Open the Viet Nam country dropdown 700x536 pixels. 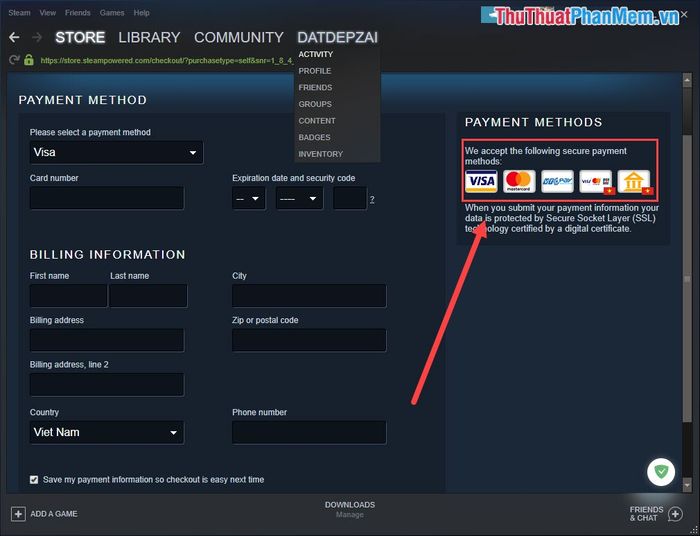pos(107,432)
